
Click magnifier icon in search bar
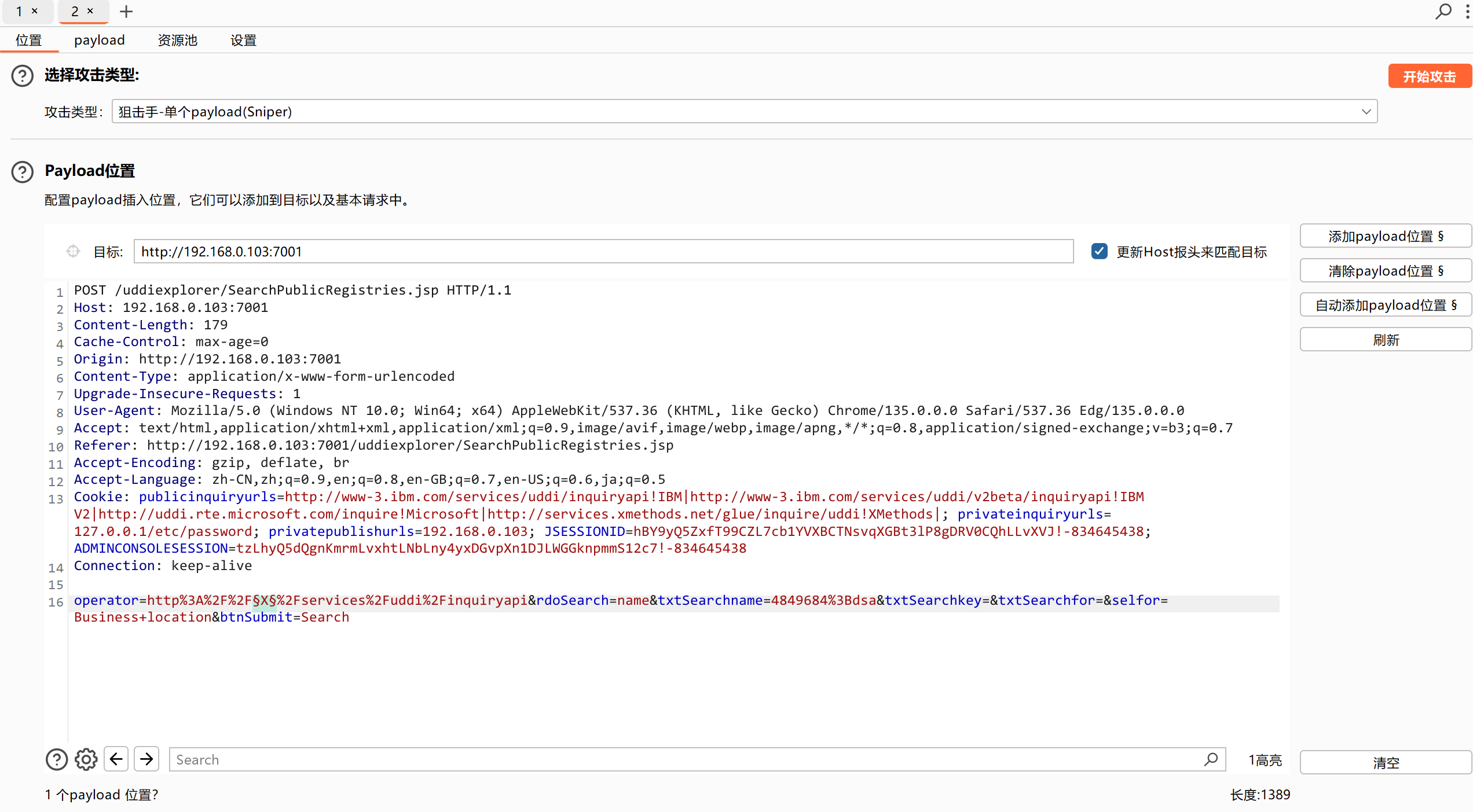click(x=1211, y=759)
